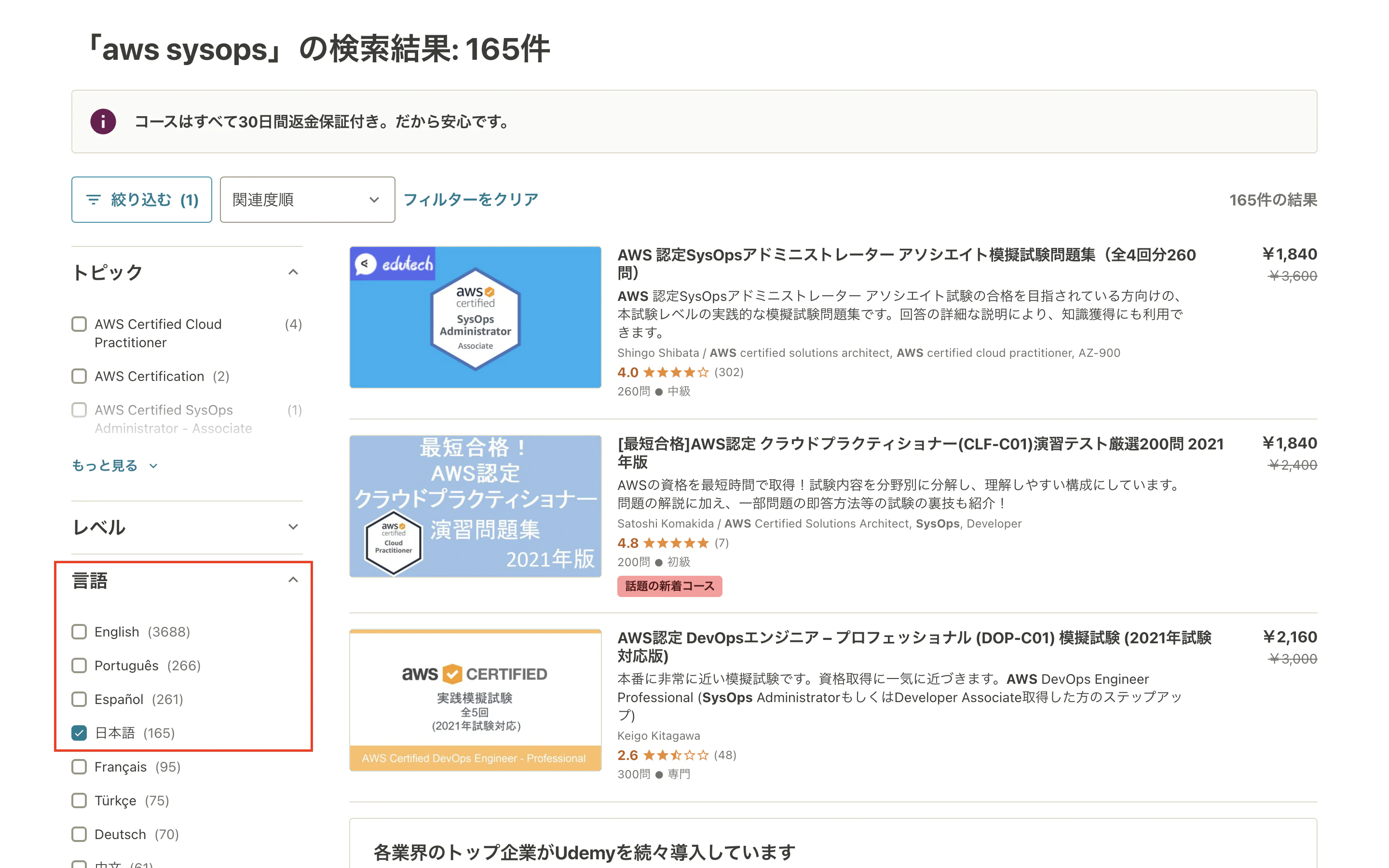Click the 2.6 star rating of DevOps course
Viewport: 1389px width, 868px height.
(x=676, y=755)
